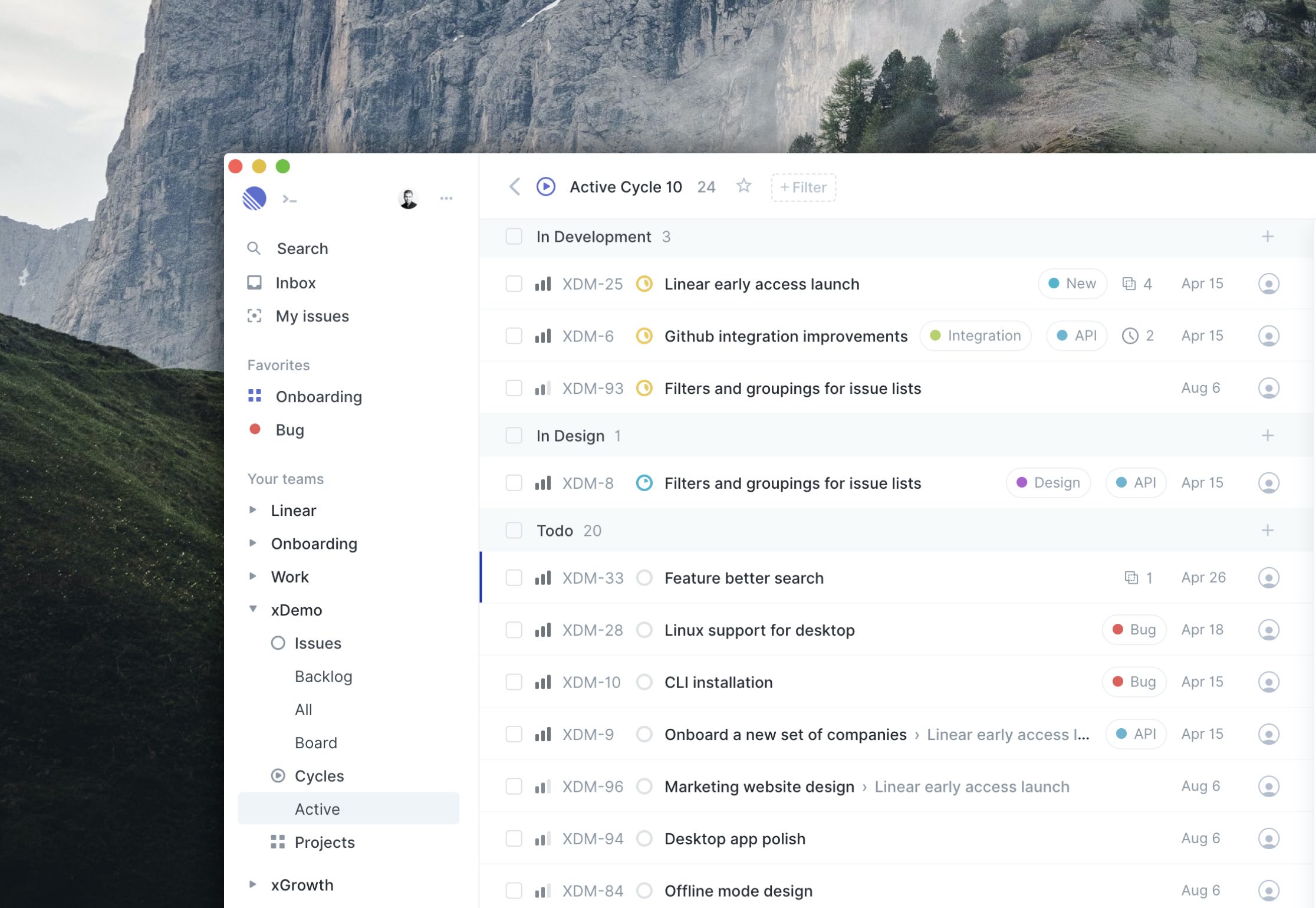Screen dimensions: 1316x908
Task: Click the Linear workspace logo
Action: pos(255,199)
